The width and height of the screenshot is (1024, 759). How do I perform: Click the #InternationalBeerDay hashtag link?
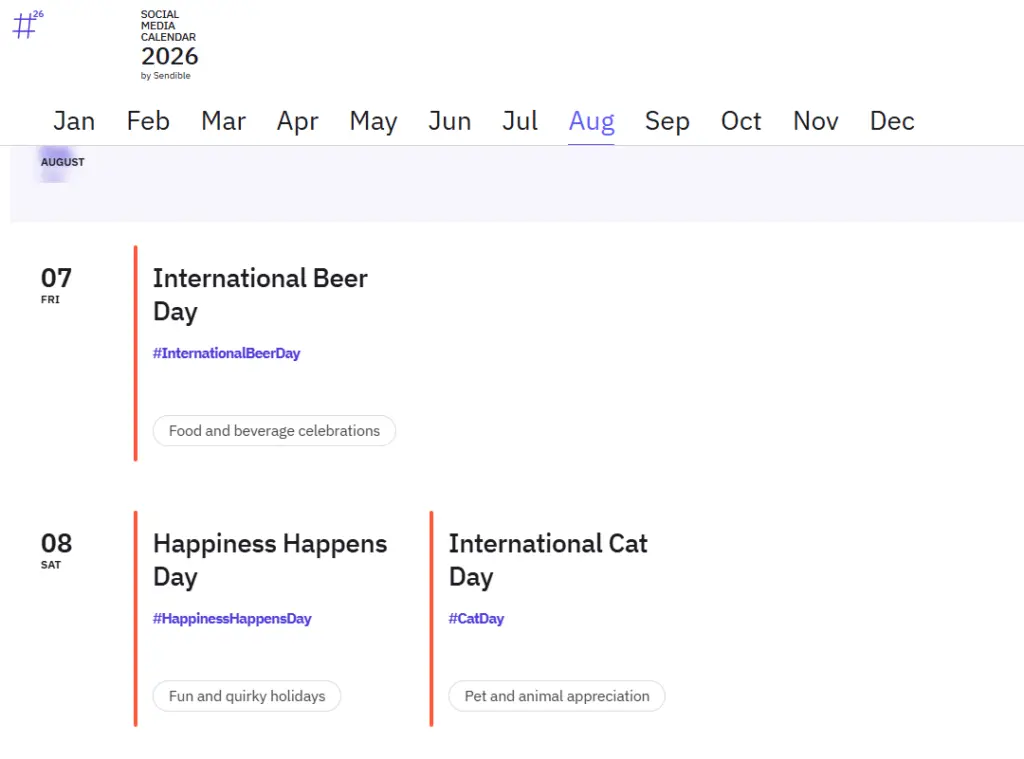tap(227, 353)
